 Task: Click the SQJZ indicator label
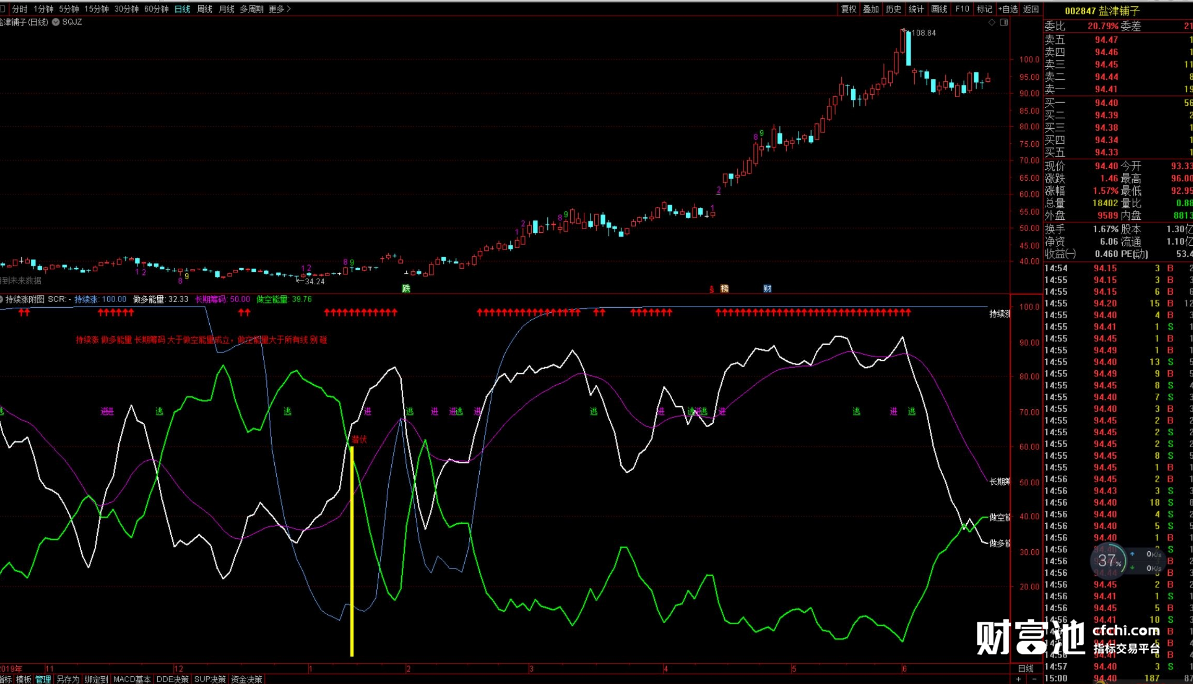(x=72, y=22)
